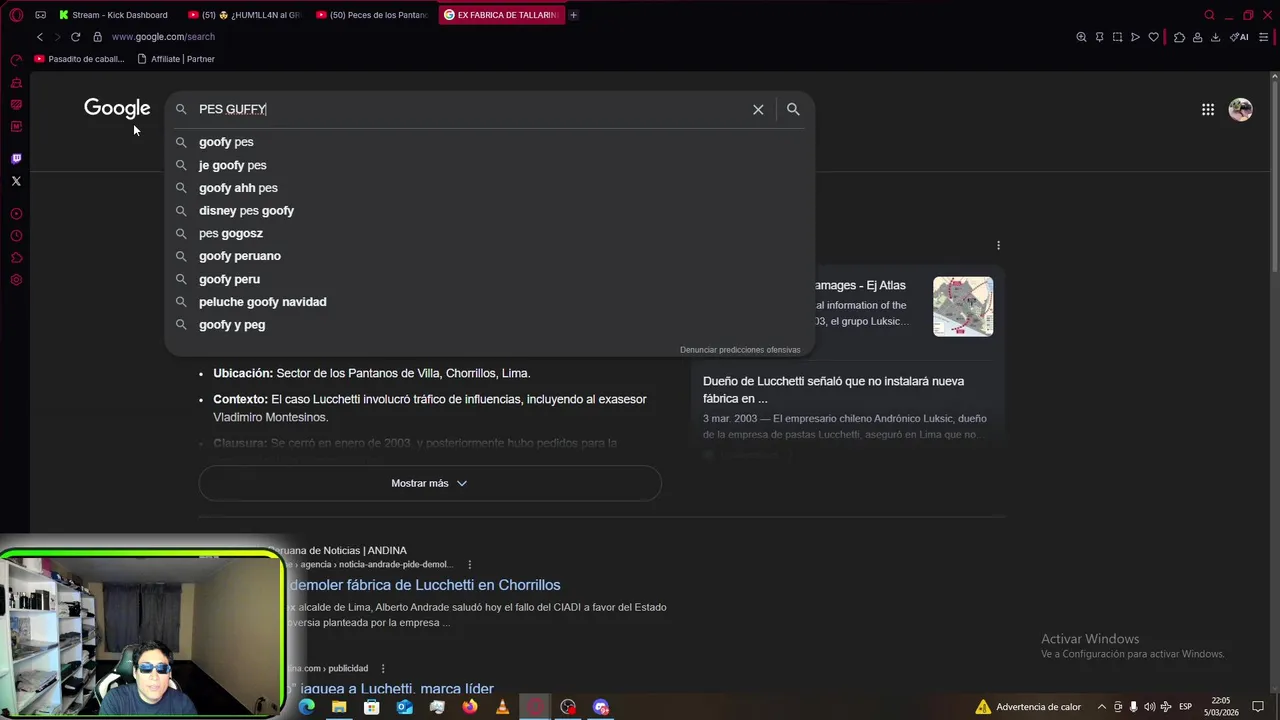Select suggestion "goofy peruano"
The width and height of the screenshot is (1280, 720).
tap(490, 256)
